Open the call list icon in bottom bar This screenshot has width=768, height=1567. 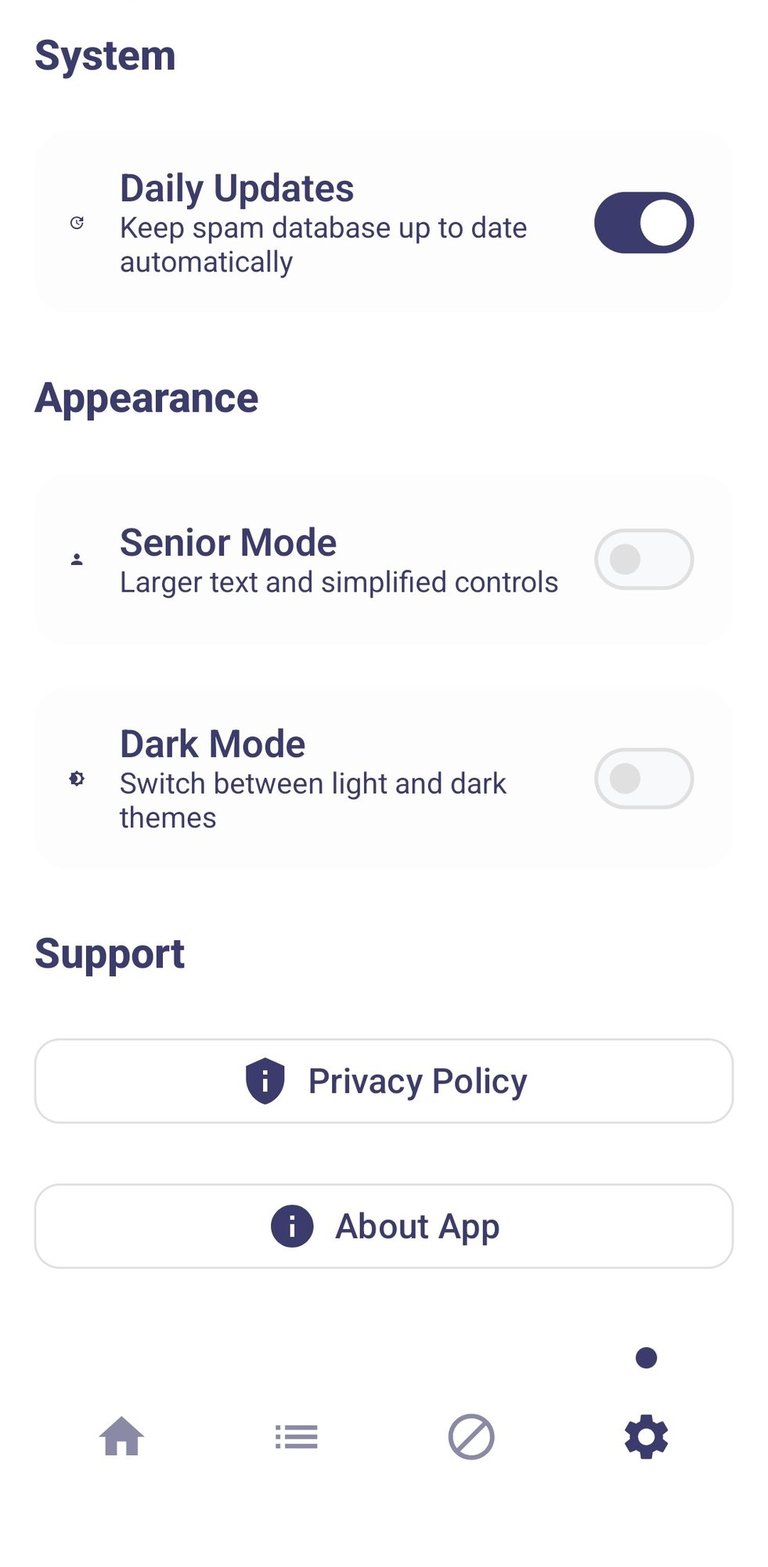[296, 1437]
